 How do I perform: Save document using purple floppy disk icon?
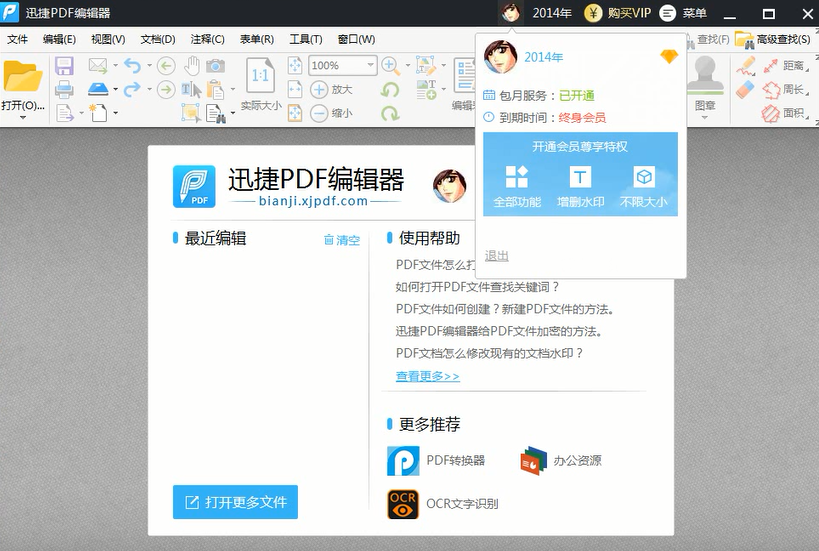64,66
